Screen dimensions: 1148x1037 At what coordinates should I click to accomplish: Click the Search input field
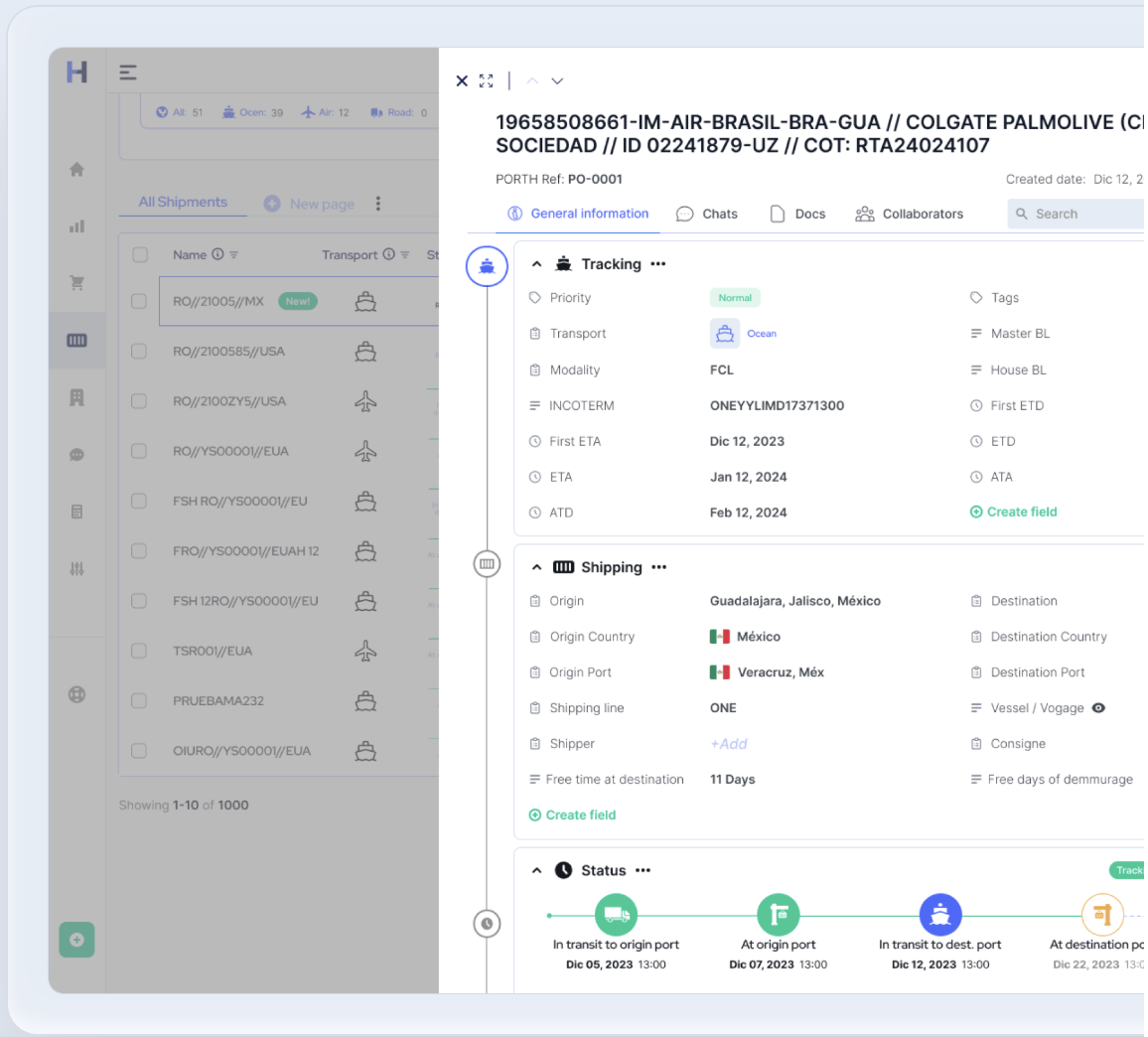coord(1077,214)
